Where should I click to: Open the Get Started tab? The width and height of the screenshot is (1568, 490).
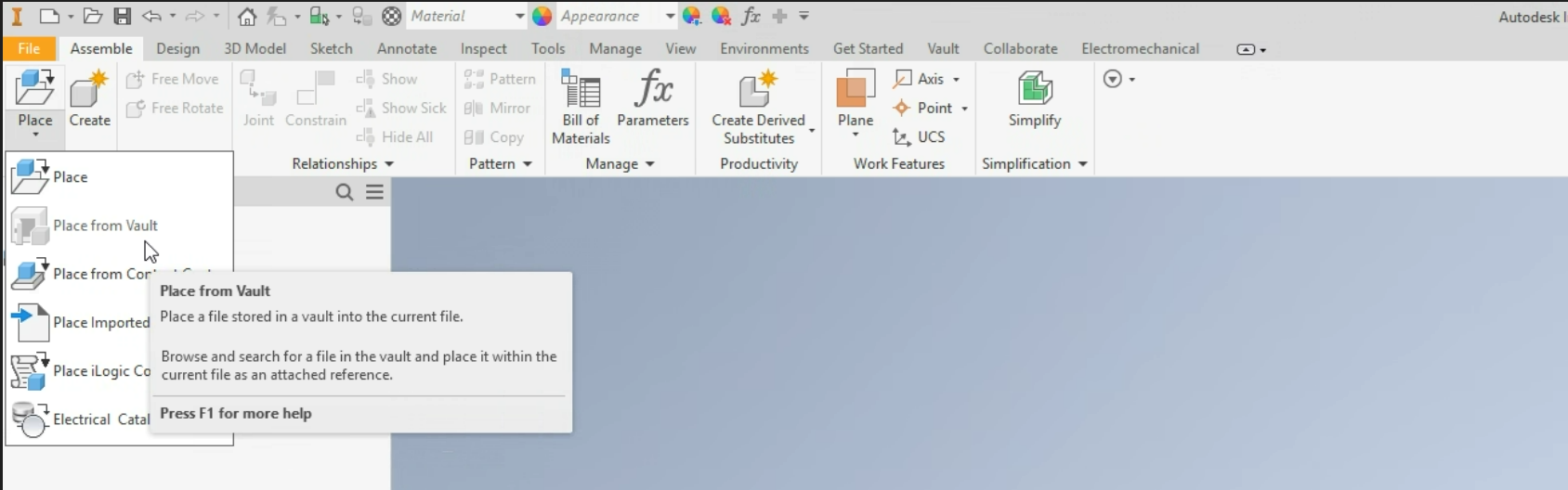coord(868,48)
